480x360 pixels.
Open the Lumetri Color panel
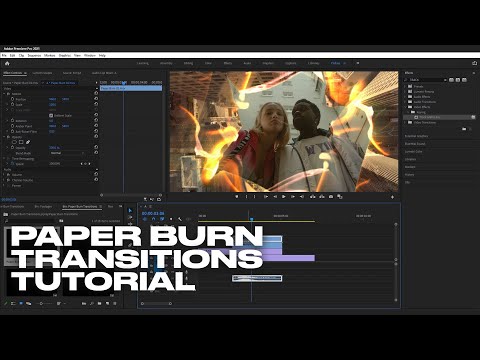tap(413, 151)
